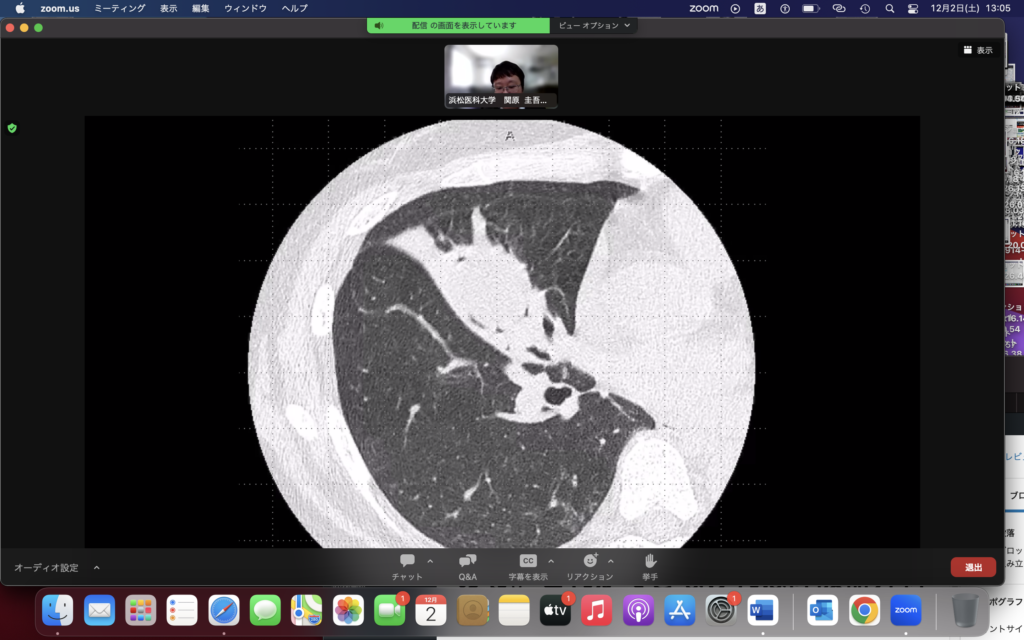The image size is (1024, 640).
Task: Raise hand with the 挙手 icon
Action: [x=650, y=561]
